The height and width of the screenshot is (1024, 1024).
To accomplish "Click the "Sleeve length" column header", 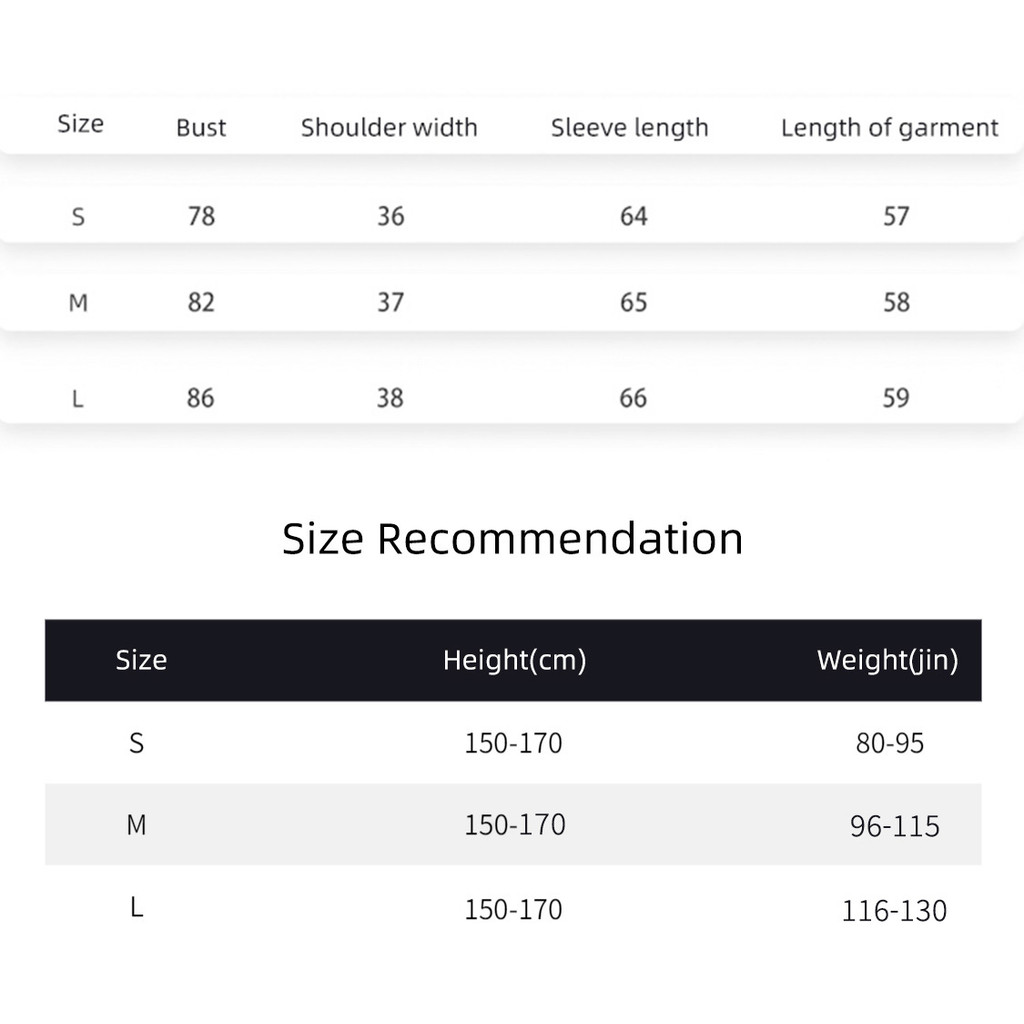I will 629,128.
